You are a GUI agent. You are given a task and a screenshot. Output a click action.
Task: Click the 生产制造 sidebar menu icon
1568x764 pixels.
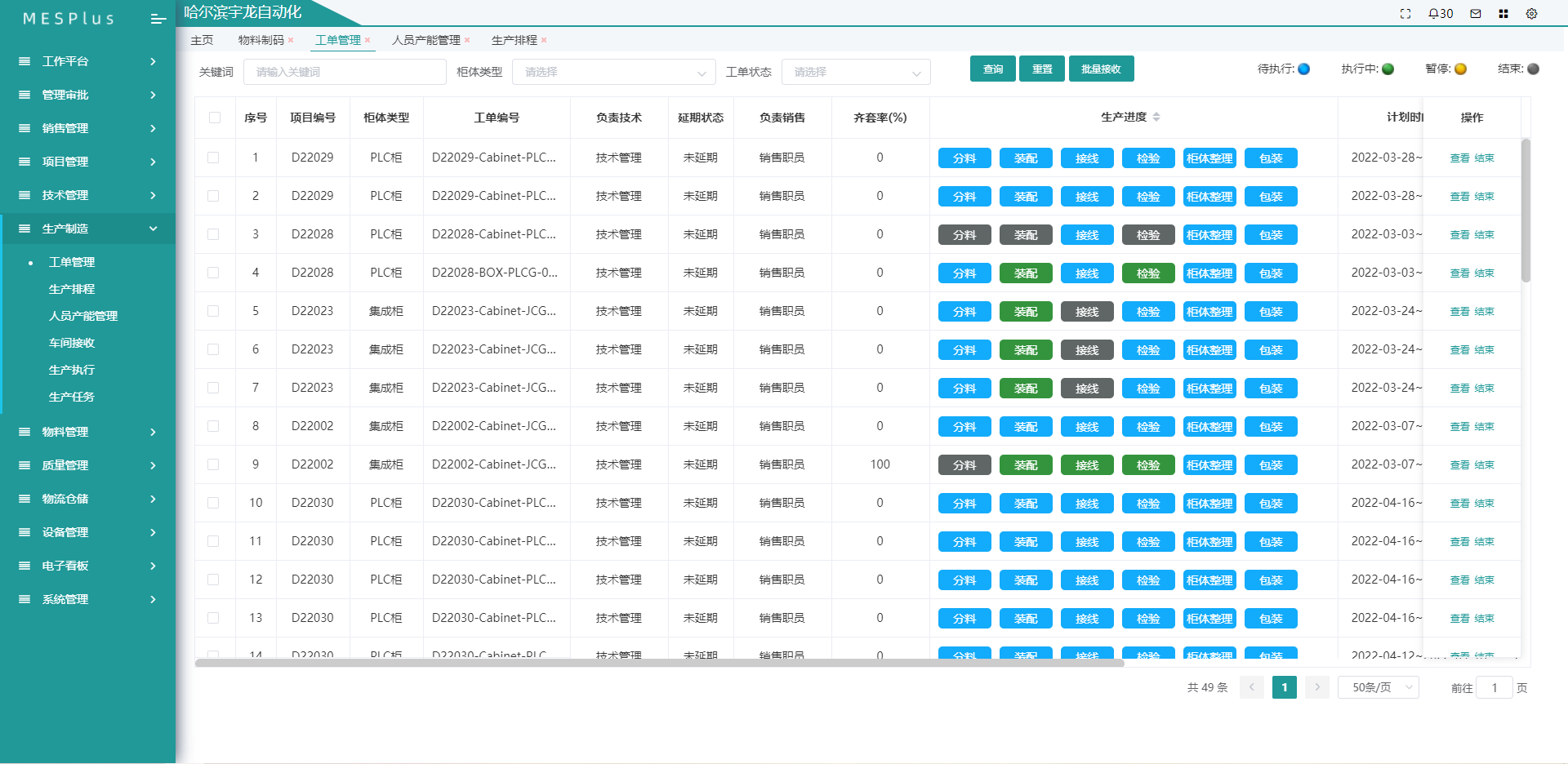(24, 229)
